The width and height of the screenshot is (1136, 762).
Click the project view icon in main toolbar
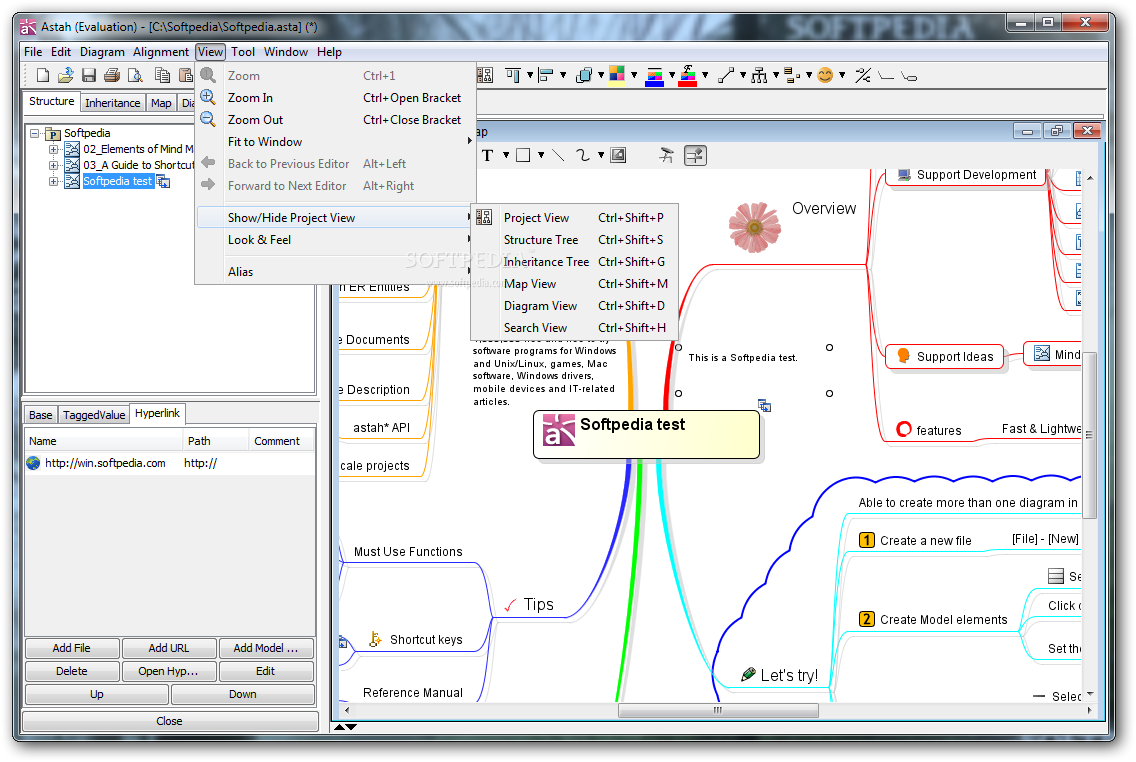(485, 75)
